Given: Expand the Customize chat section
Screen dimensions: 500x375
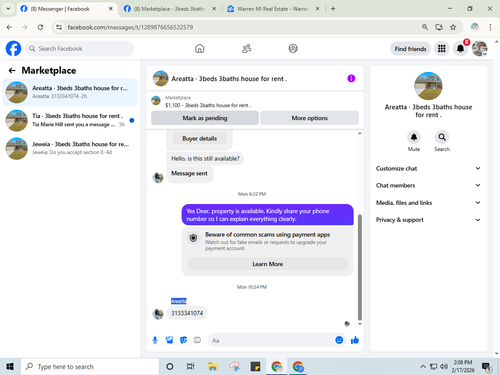Looking at the screenshot, I should (428, 168).
